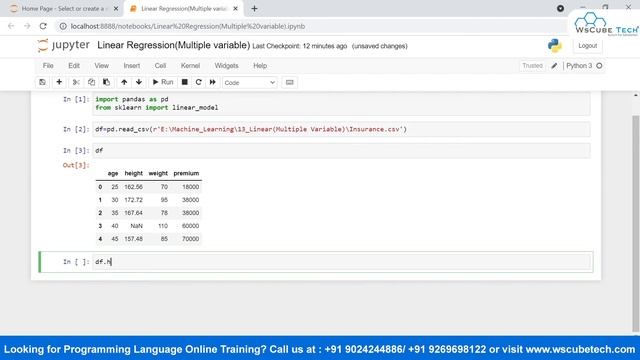Click the 'weight' column header
This screenshot has width=640, height=360.
click(158, 173)
